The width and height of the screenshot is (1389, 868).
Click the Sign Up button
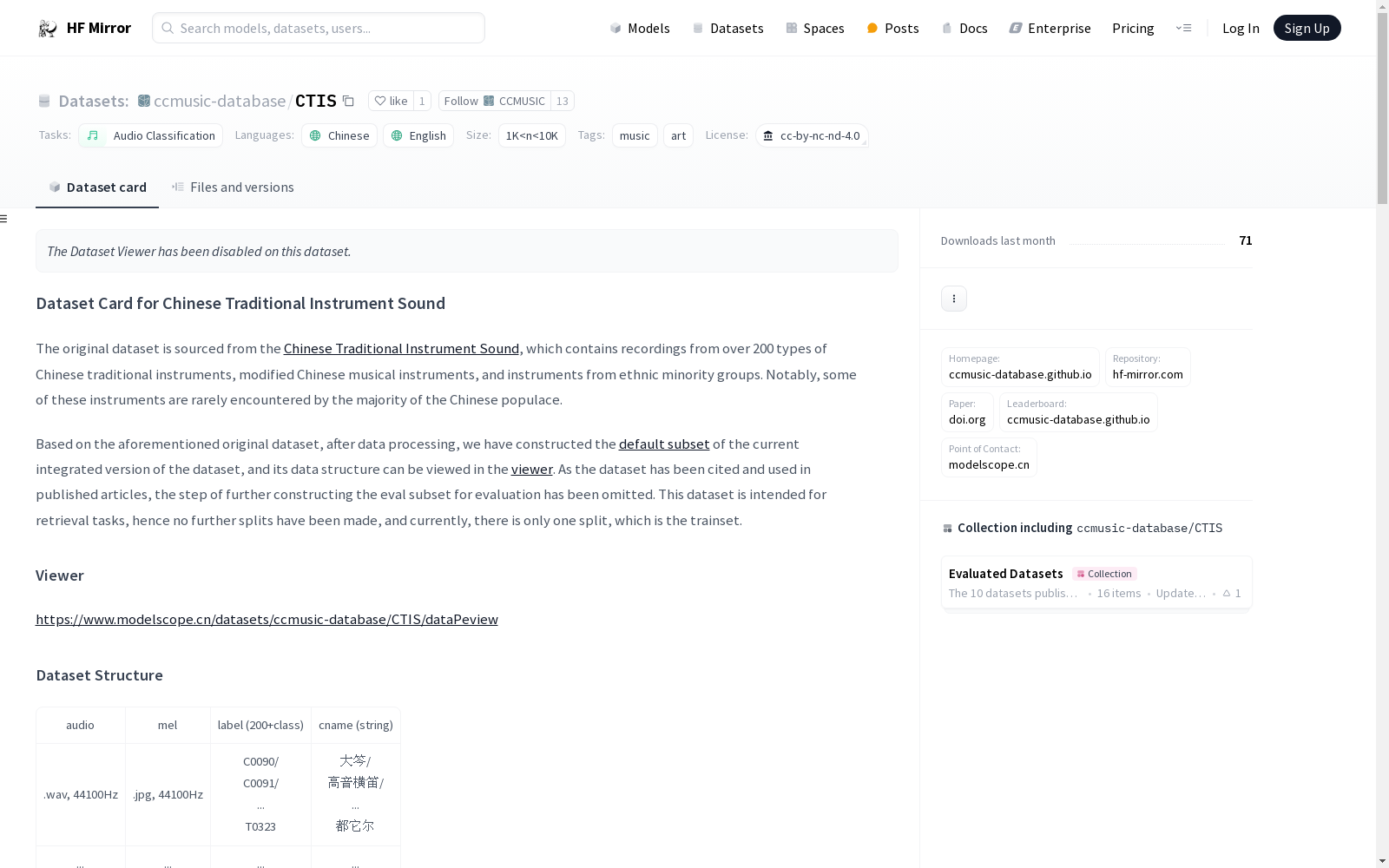pos(1307,28)
